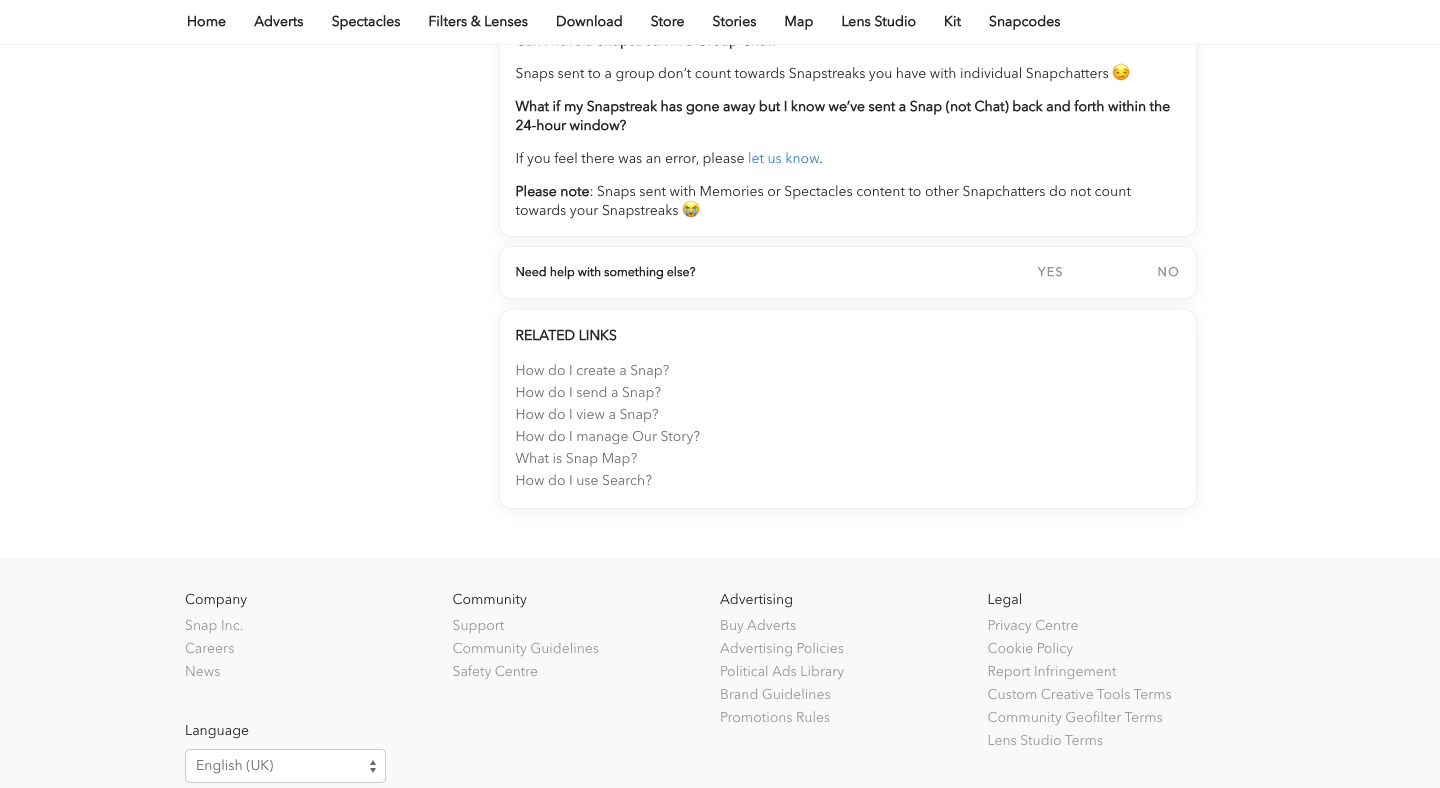Click YES for needing more help
This screenshot has height=788, width=1440.
pos(1050,272)
